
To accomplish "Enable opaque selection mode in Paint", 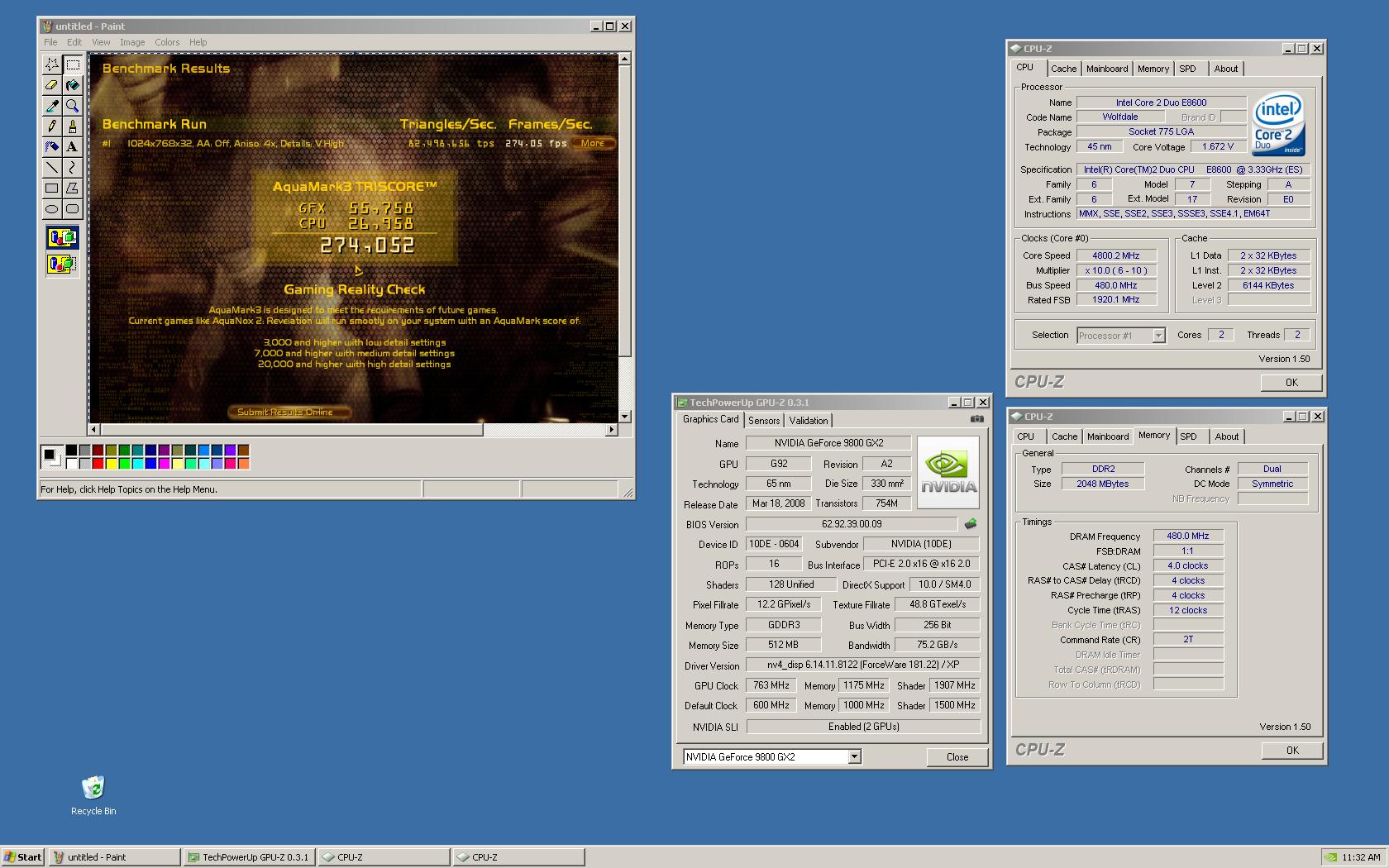I will coord(62,238).
